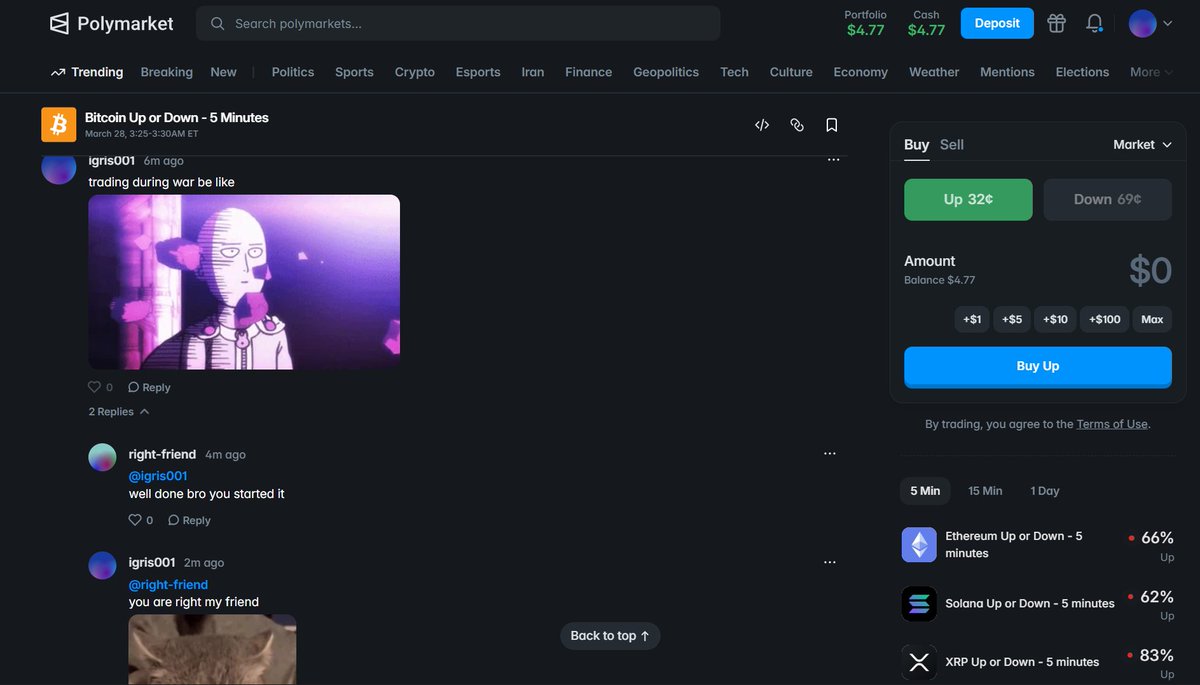The image size is (1200, 685).
Task: Open options for igris001's 2m ago reply
Action: 829,563
